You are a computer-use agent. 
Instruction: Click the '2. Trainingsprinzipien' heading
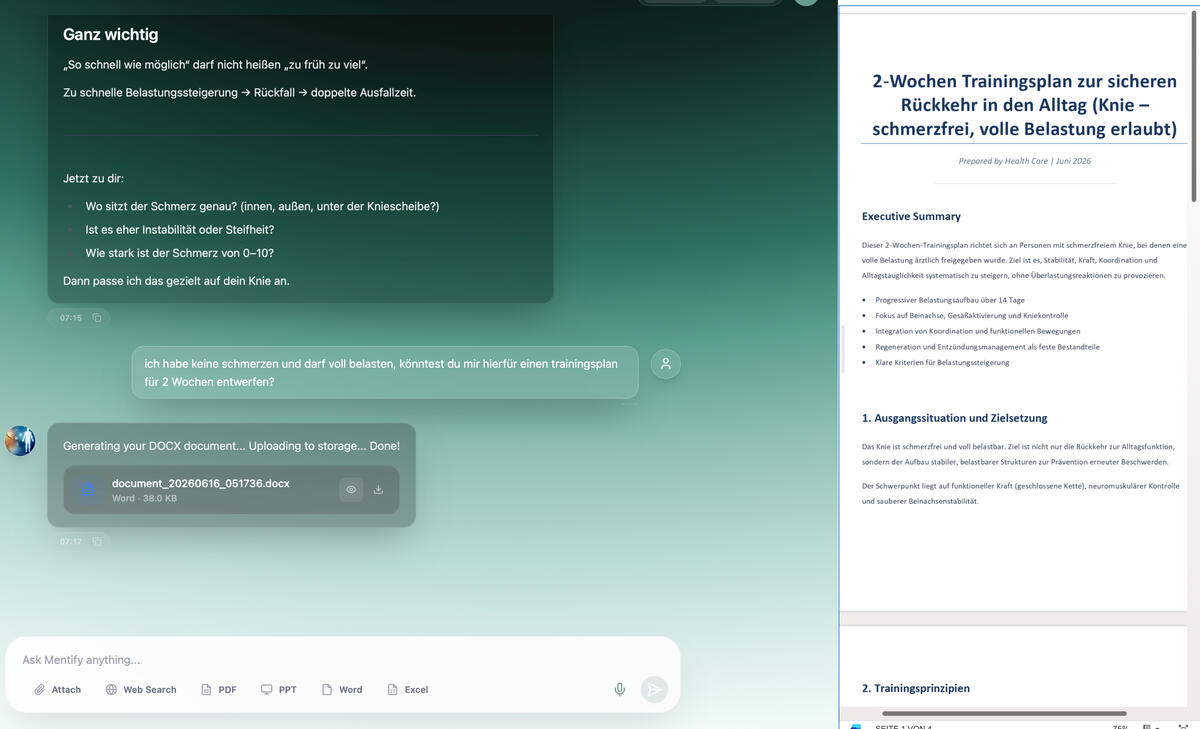[916, 688]
